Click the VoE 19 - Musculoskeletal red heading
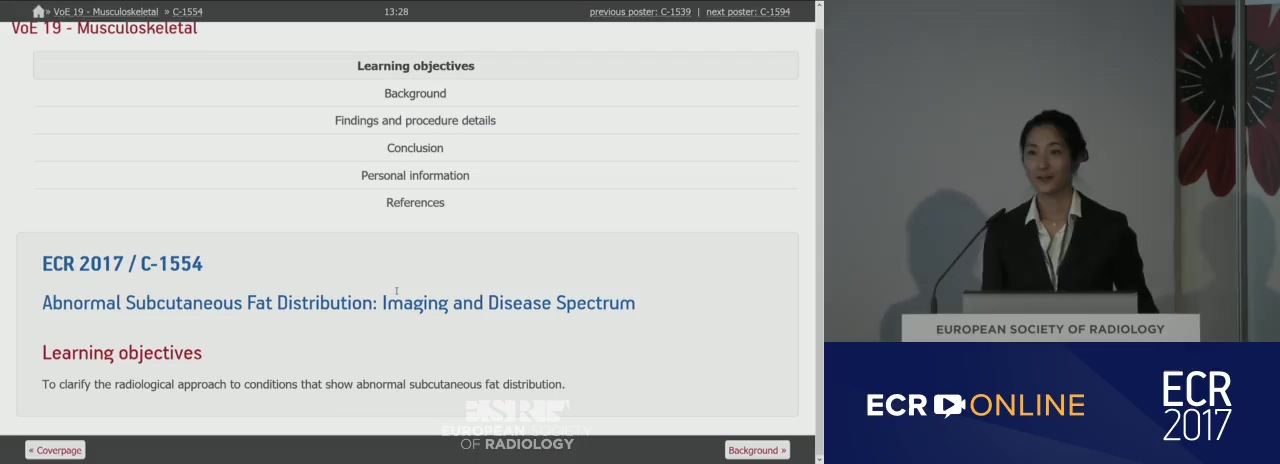Viewport: 1280px width, 464px height. click(104, 28)
